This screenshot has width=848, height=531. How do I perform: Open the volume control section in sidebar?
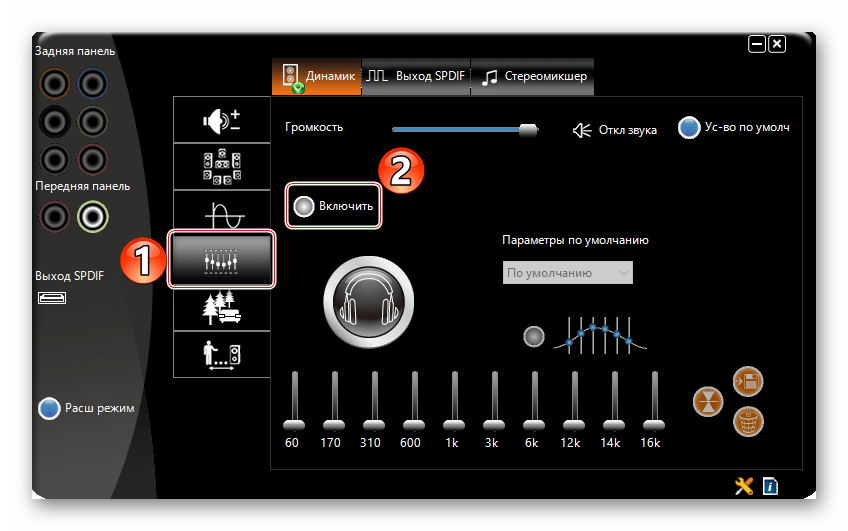coord(222,122)
